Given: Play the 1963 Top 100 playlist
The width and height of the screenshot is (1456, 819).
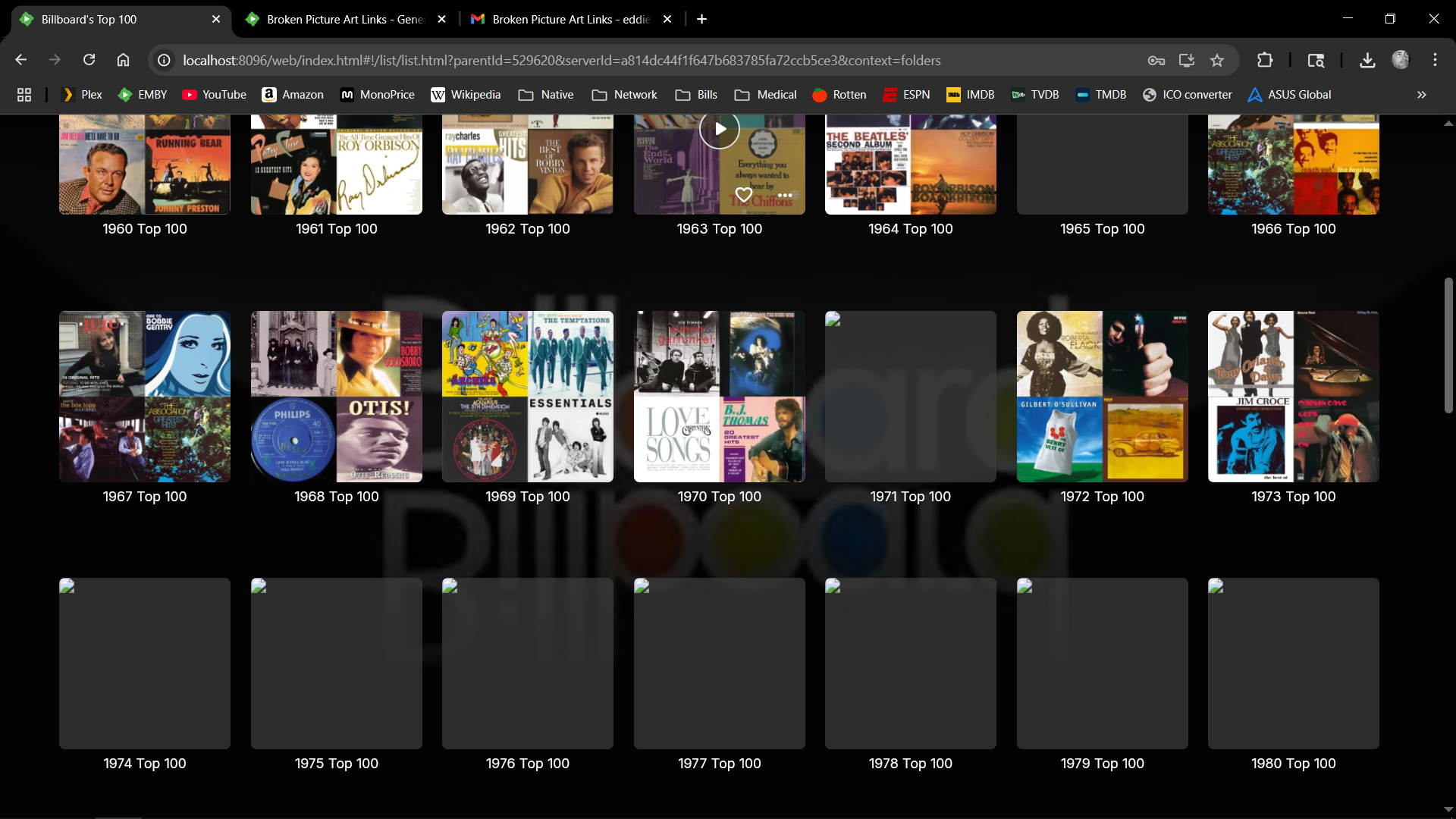Looking at the screenshot, I should coord(719,129).
